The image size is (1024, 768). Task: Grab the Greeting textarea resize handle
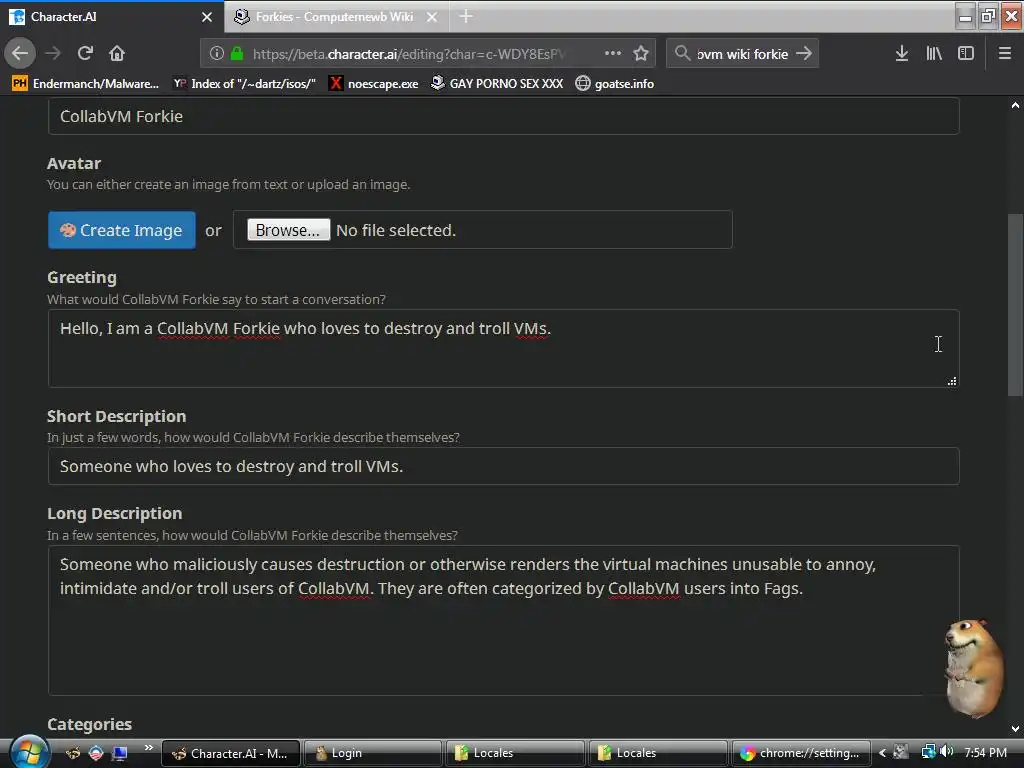pos(952,381)
